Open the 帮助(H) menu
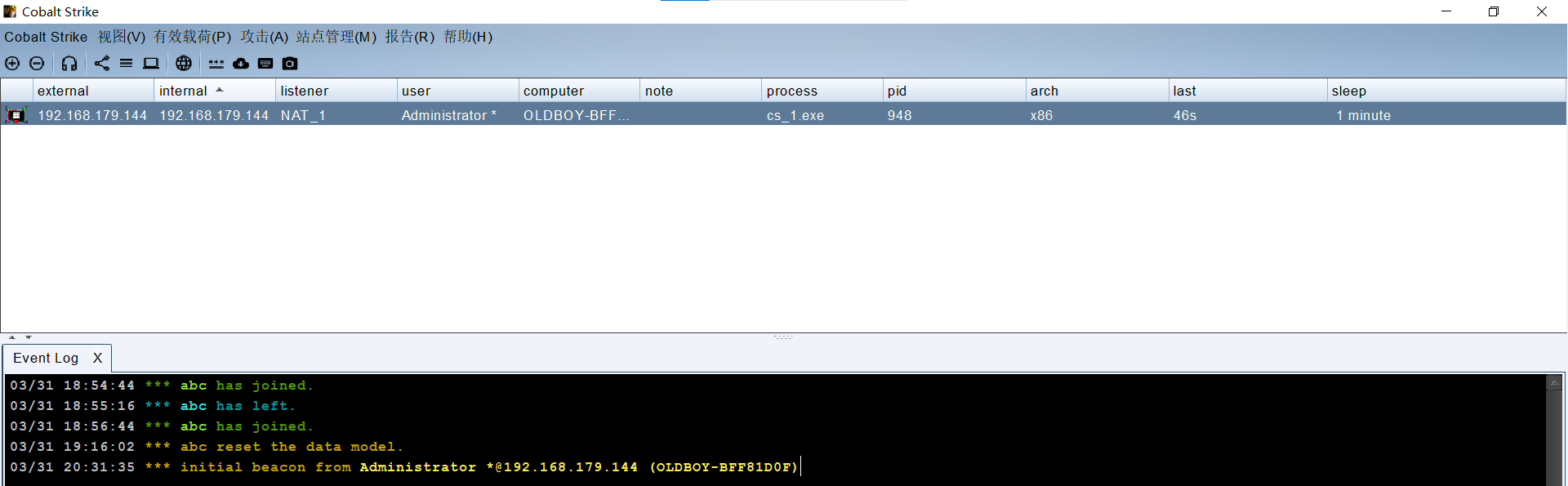This screenshot has width=1568, height=486. point(468,37)
